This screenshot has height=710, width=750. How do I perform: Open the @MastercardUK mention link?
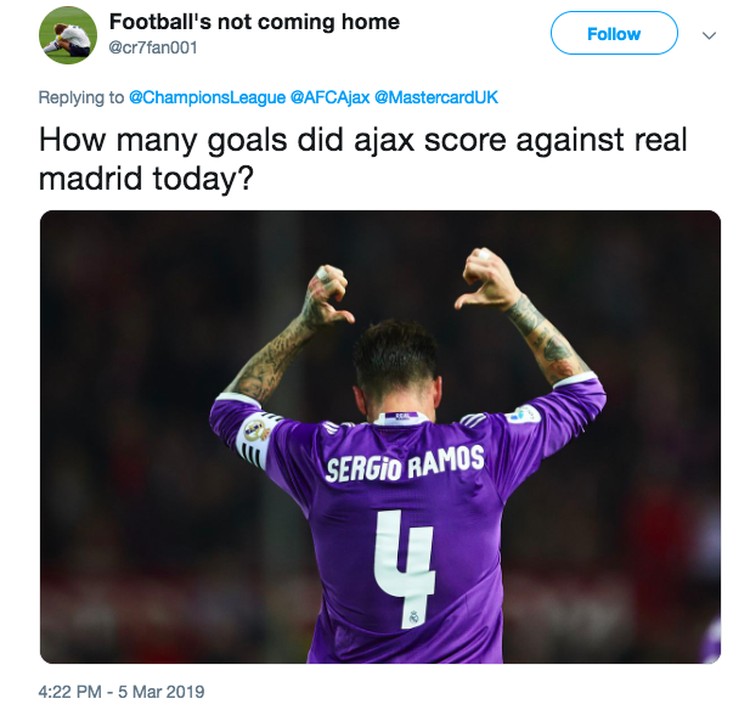[436, 98]
